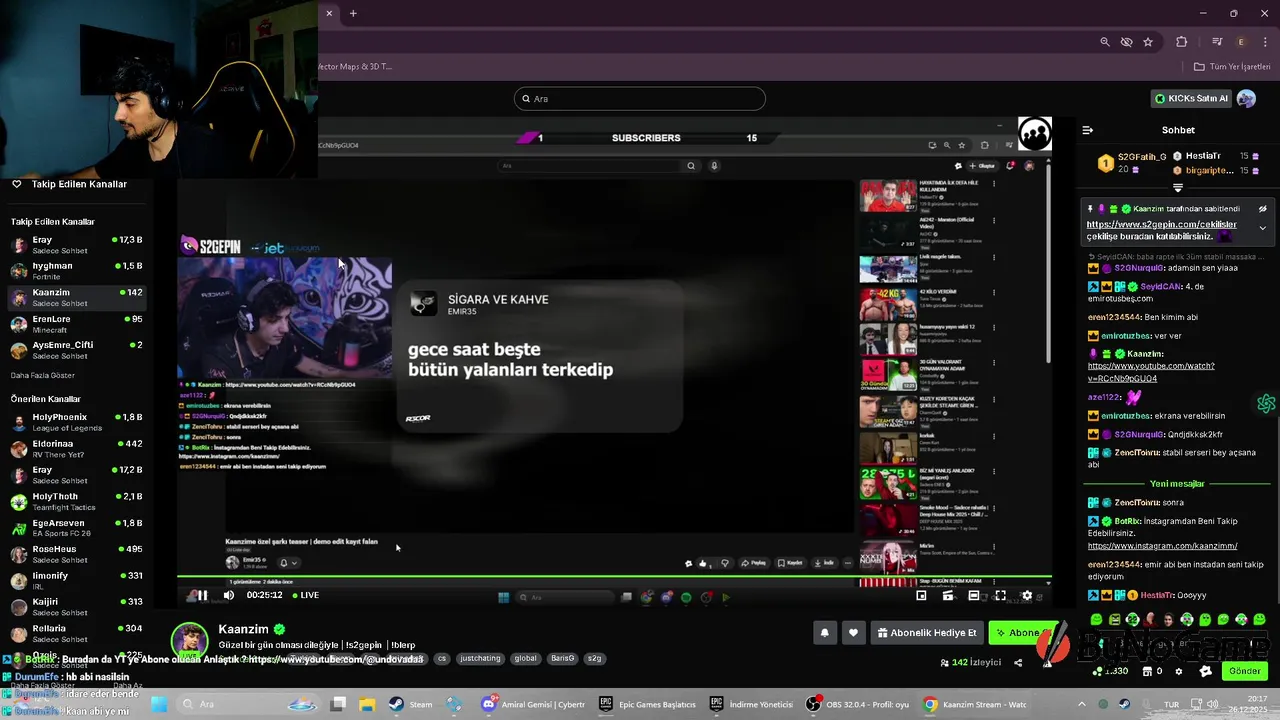Open stream player settings gear
Image resolution: width=1280 pixels, height=720 pixels.
tap(1026, 596)
